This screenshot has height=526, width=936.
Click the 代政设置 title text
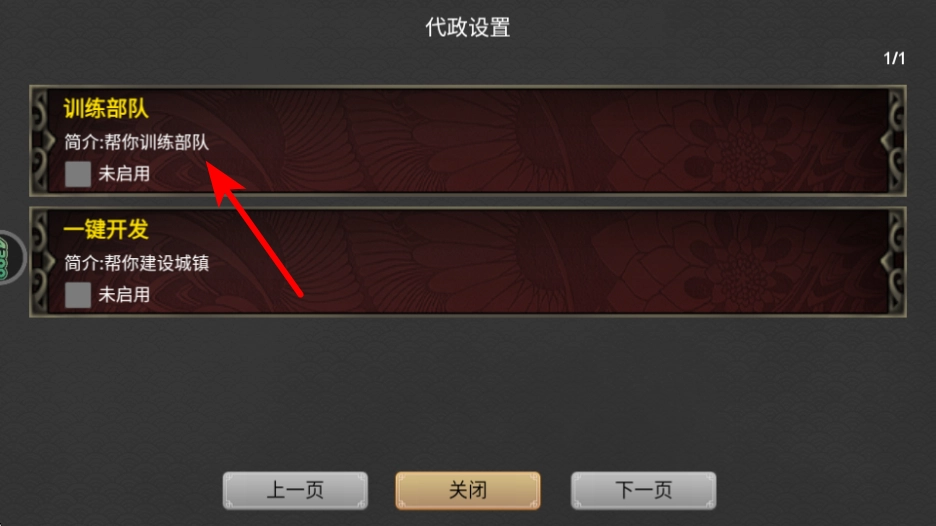(468, 27)
